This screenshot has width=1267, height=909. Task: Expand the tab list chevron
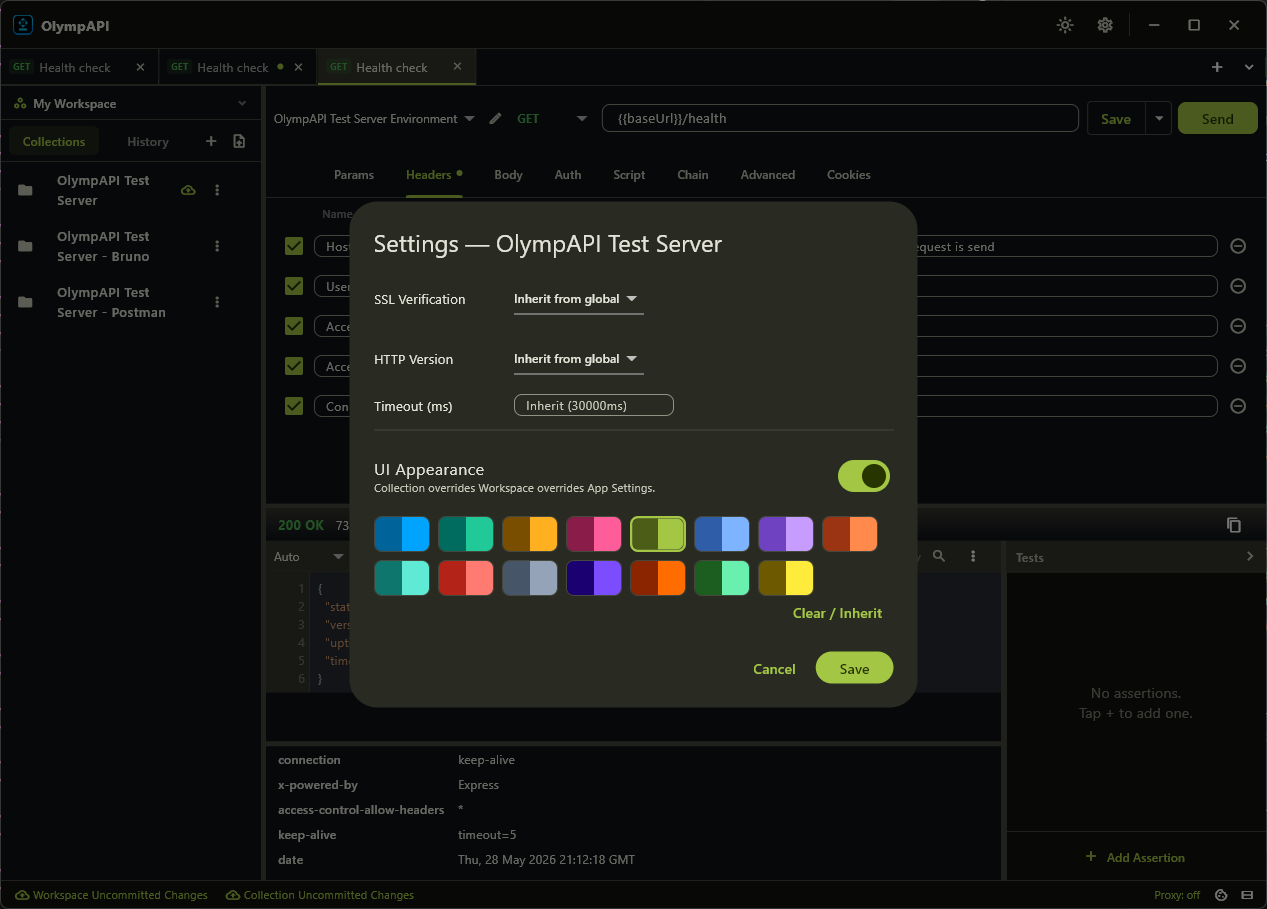click(x=1249, y=67)
